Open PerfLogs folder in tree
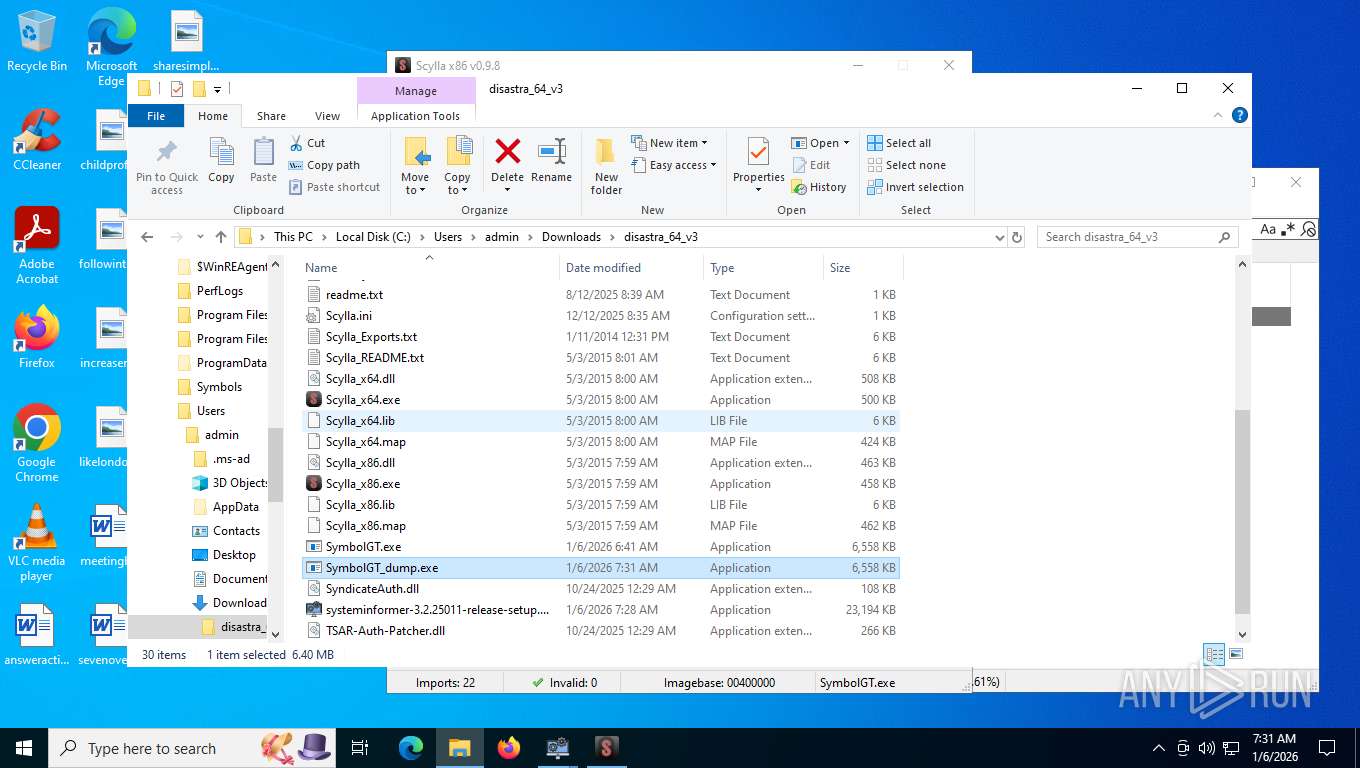Viewport: 1360px width, 768px height. click(219, 291)
